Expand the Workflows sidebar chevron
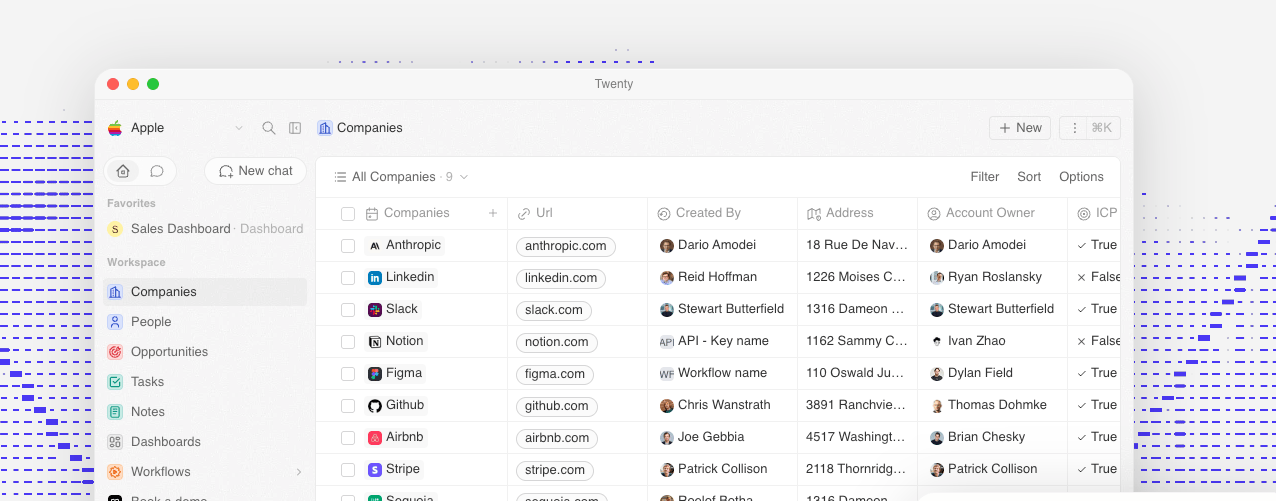 [x=298, y=472]
